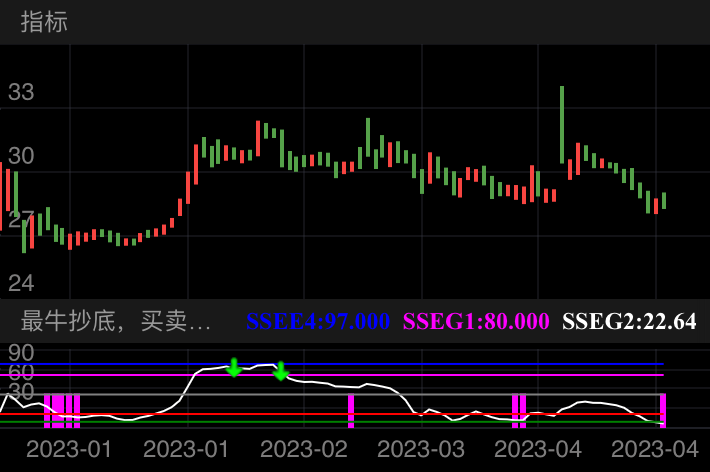Click the 2023-02 date axis label
This screenshot has width=710, height=472.
303,449
